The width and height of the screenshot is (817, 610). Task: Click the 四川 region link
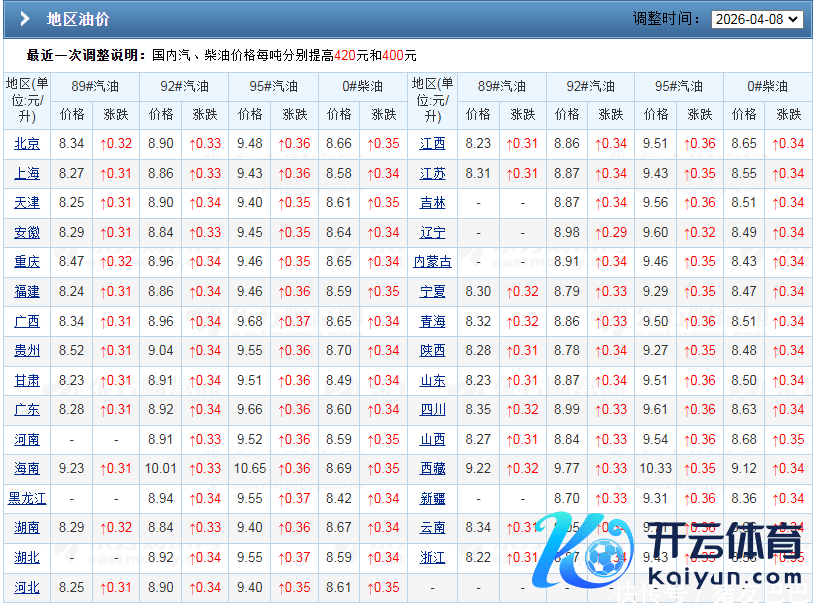pos(433,410)
